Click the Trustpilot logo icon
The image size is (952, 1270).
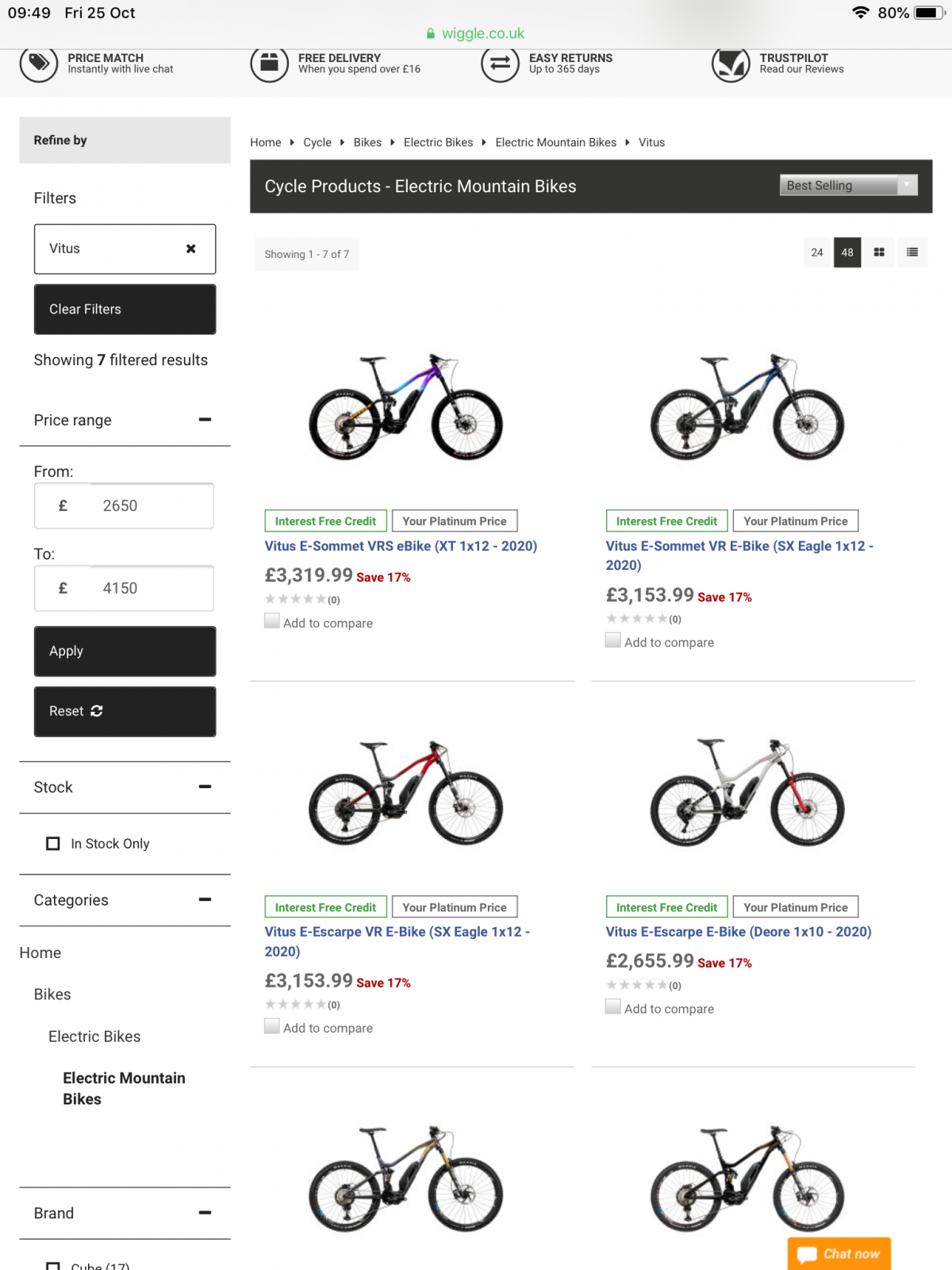730,64
